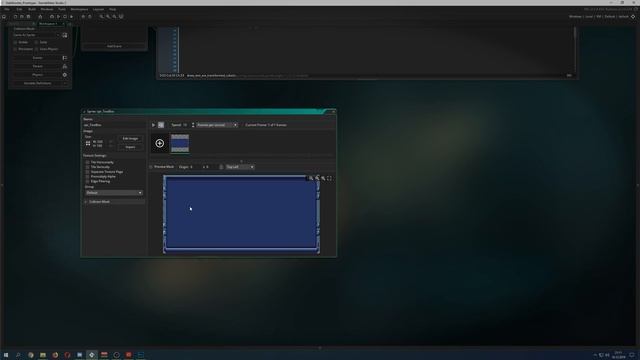Run the game with the Play toolbar icon
The width and height of the screenshot is (640, 360).
58,17
